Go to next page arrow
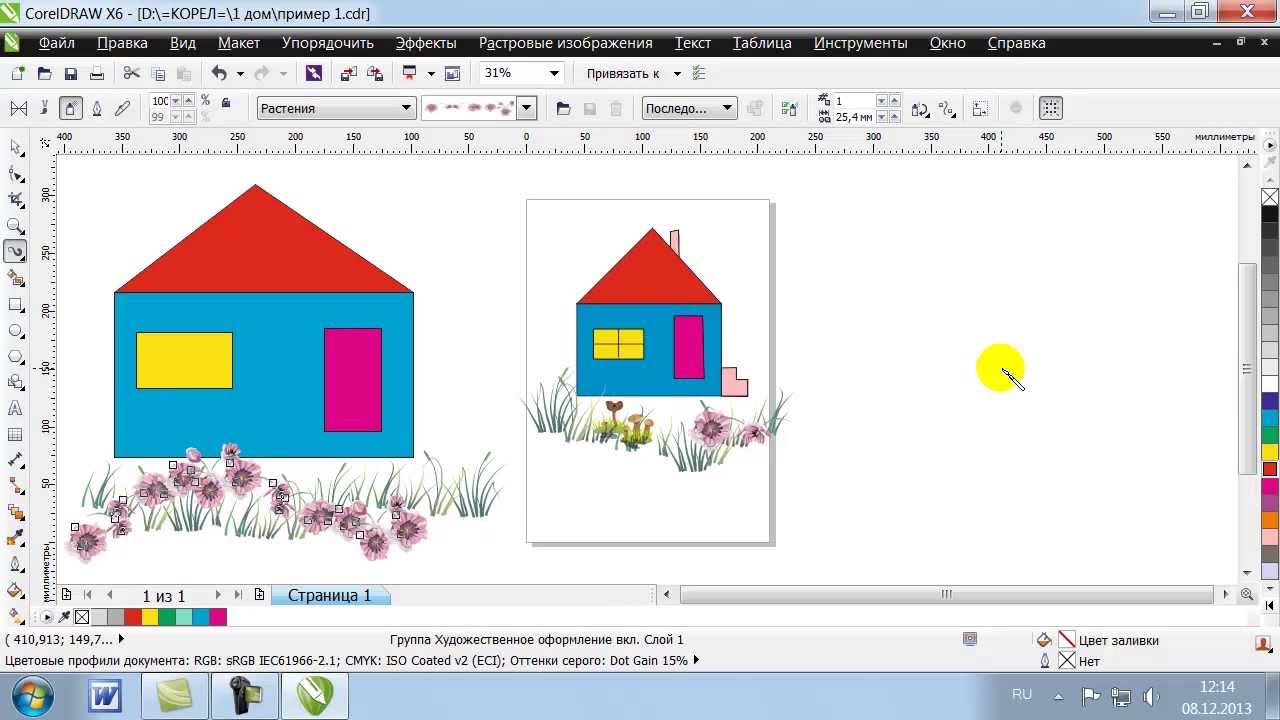 (x=218, y=594)
